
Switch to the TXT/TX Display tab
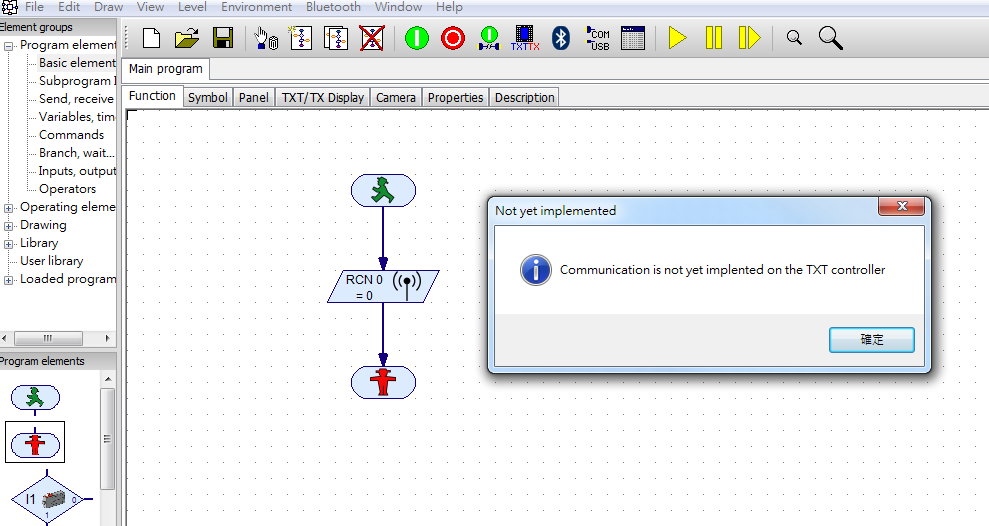point(322,97)
